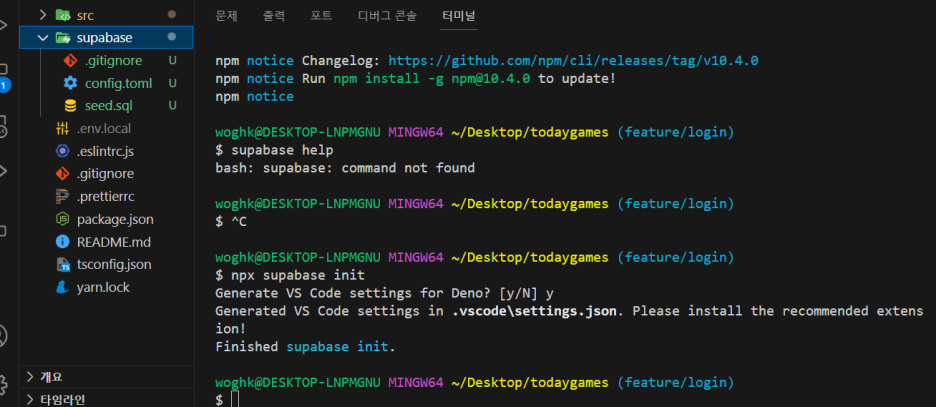Click the 'Finished supabase init.' line
Viewport: 936px width, 407px height.
305,347
